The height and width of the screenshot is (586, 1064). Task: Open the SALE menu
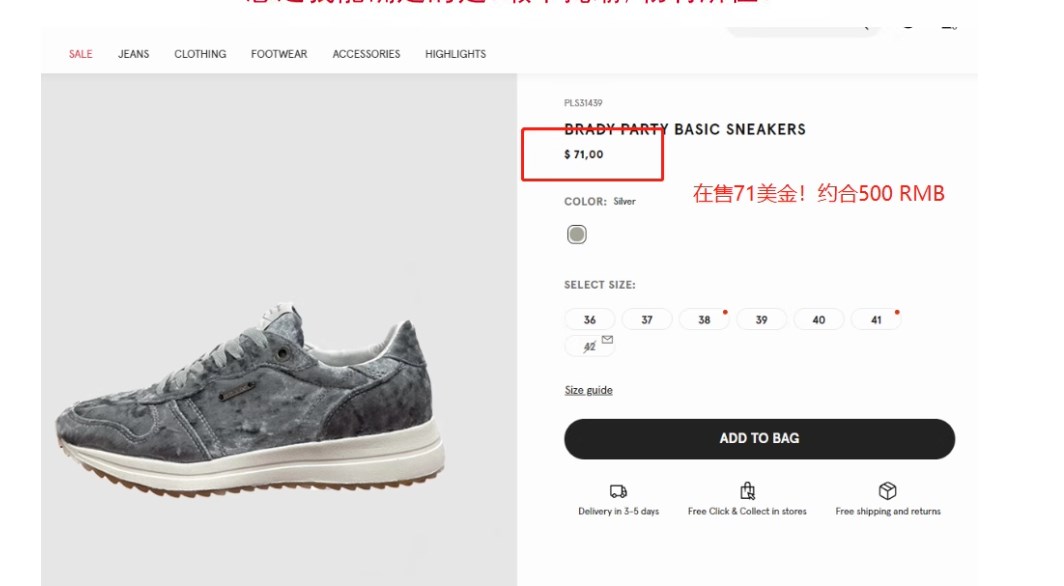(x=80, y=54)
